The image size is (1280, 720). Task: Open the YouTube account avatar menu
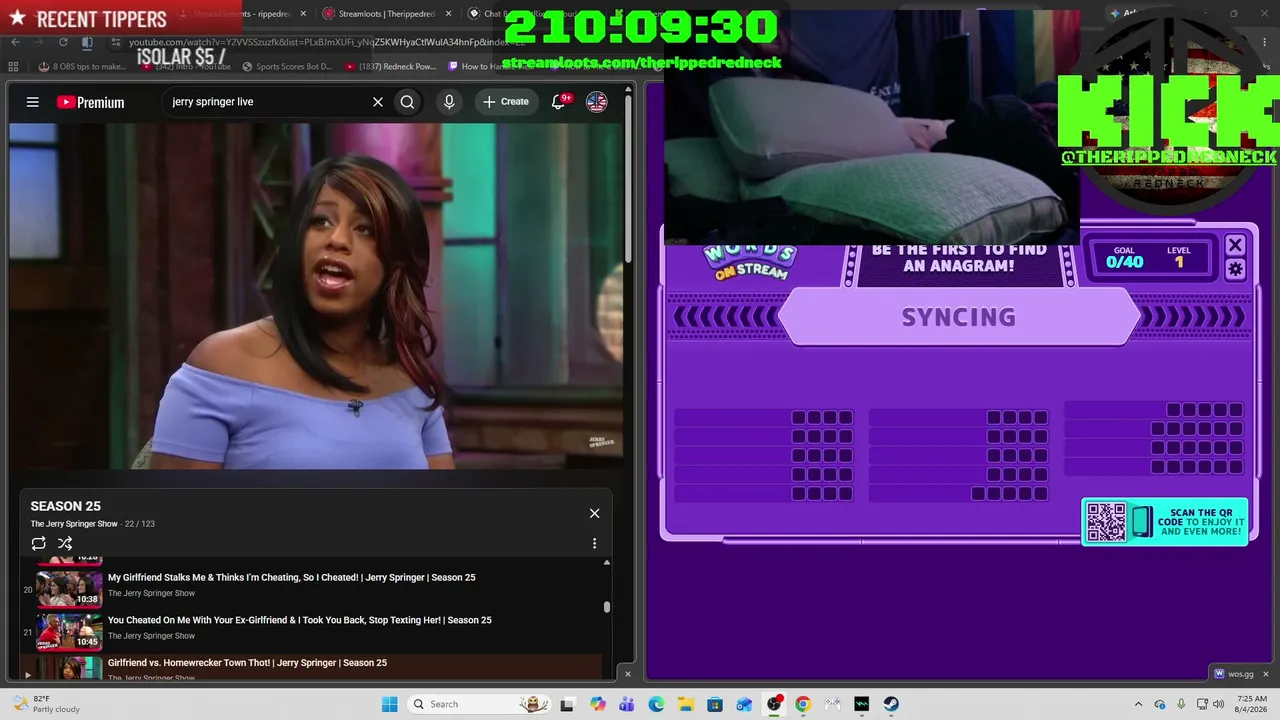597,102
